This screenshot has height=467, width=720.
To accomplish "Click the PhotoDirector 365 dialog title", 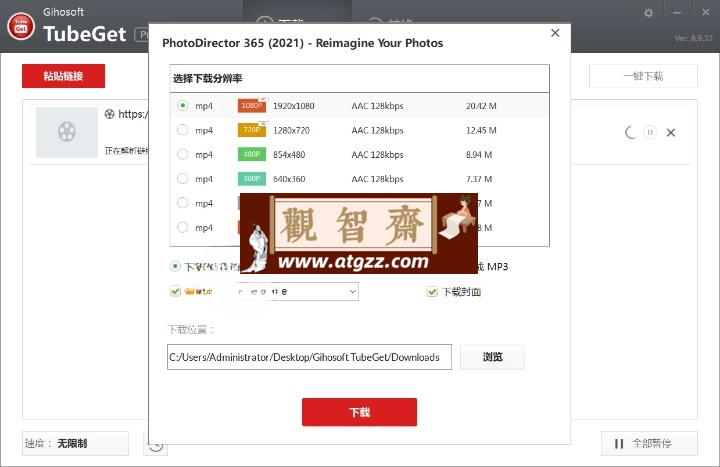I will [303, 43].
